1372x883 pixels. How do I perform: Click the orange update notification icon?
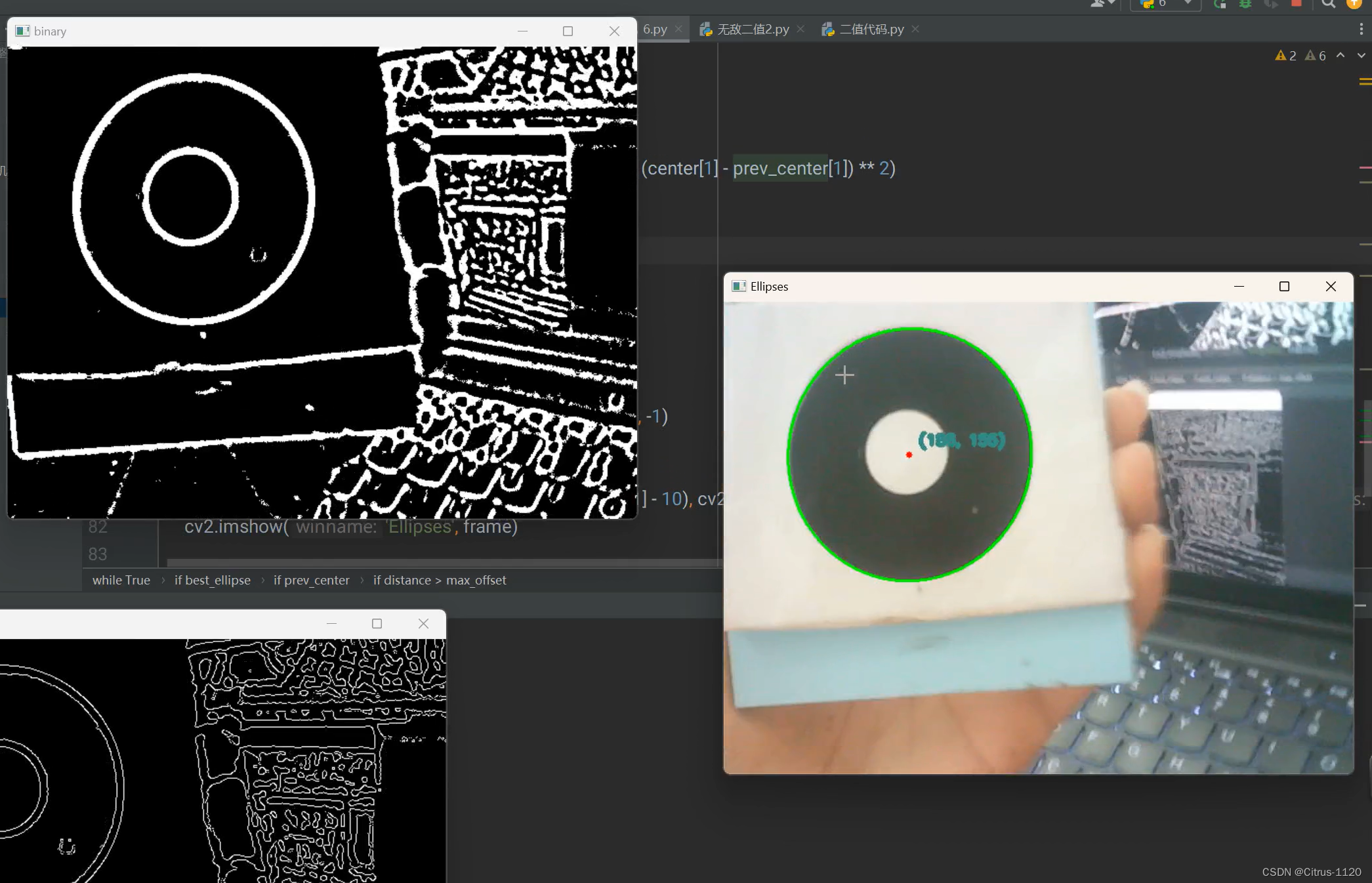(1354, 4)
